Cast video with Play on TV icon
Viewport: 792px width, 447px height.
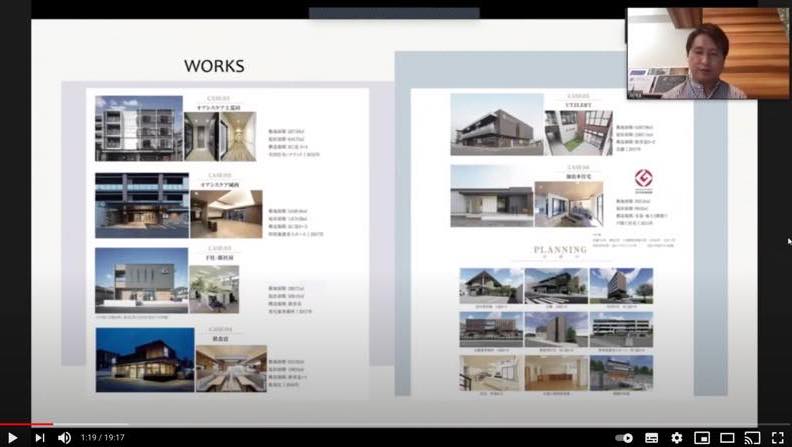[x=752, y=437]
